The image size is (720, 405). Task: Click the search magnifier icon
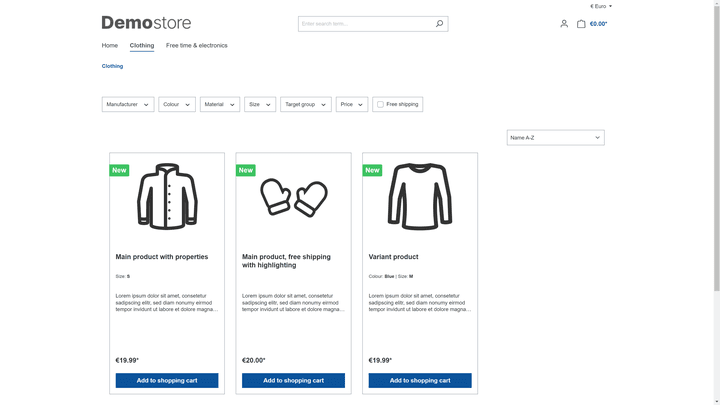tap(439, 23)
